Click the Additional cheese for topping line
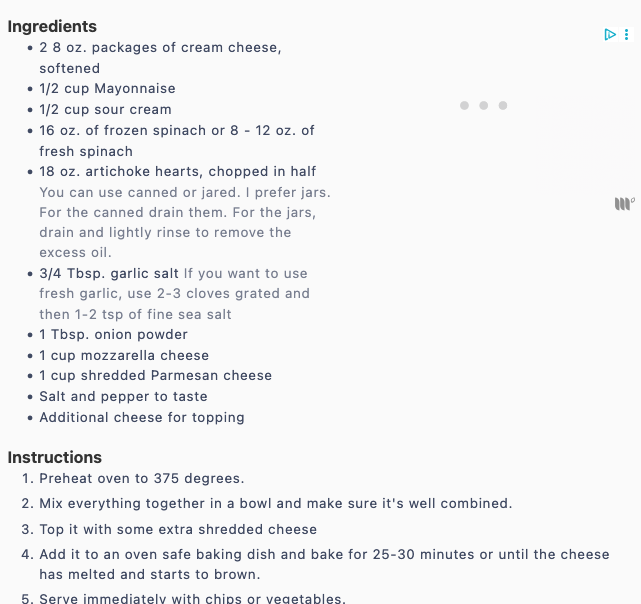Viewport: 641px width, 604px height. tap(141, 418)
